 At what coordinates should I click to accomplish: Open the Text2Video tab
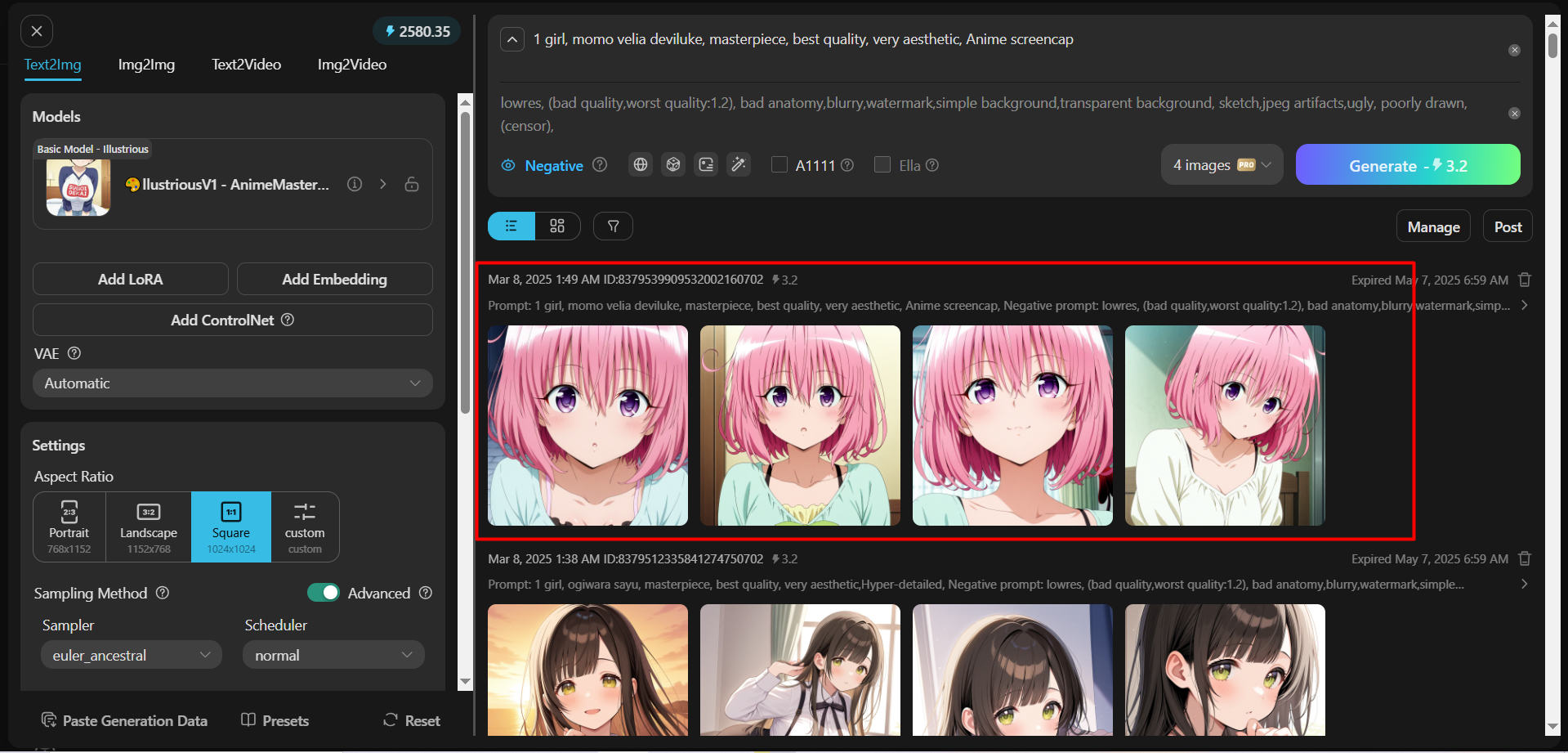(x=246, y=65)
